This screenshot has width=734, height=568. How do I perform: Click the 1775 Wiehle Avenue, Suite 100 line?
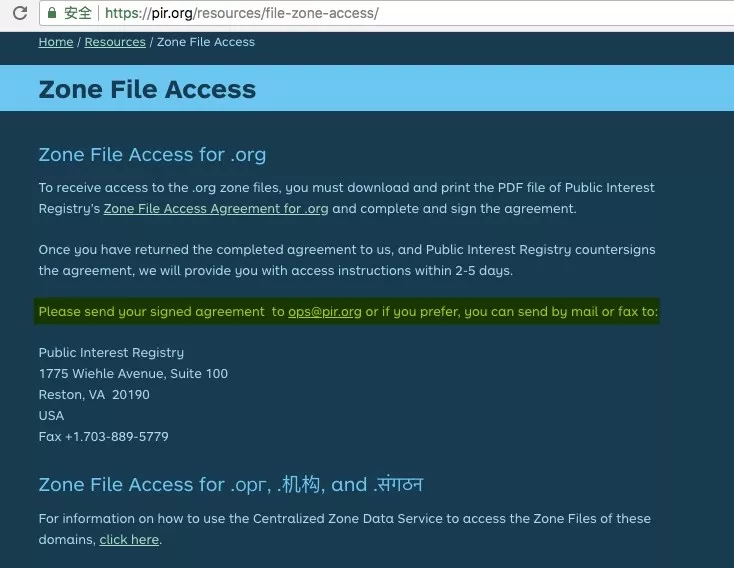click(x=133, y=374)
